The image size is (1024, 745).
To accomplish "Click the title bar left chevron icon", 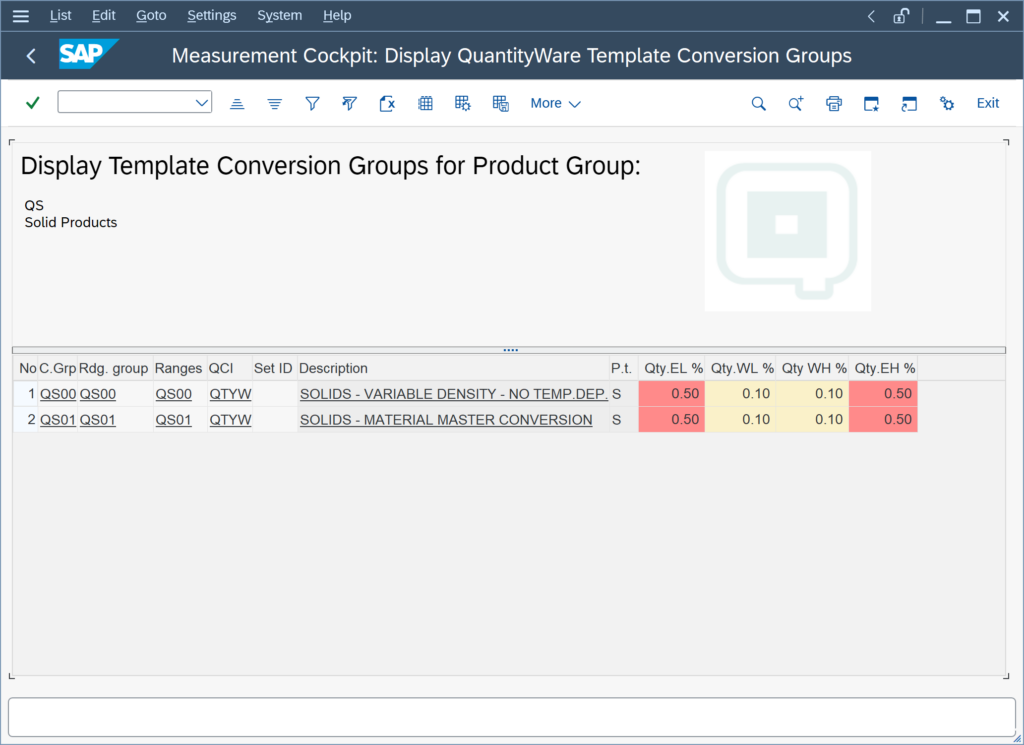I will [x=871, y=16].
